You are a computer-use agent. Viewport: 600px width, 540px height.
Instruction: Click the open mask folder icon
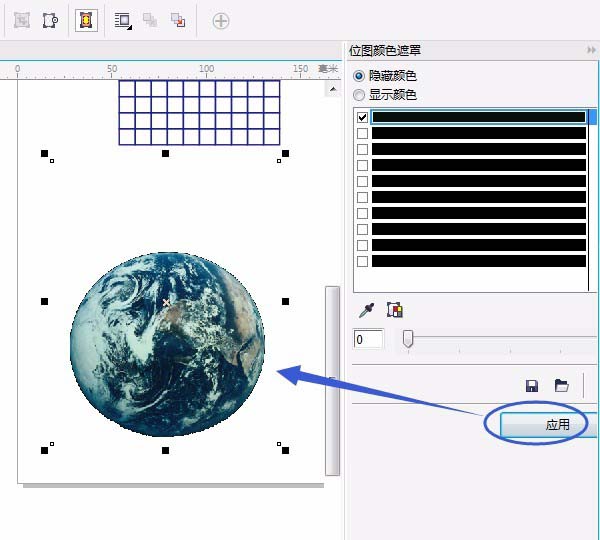click(x=561, y=385)
